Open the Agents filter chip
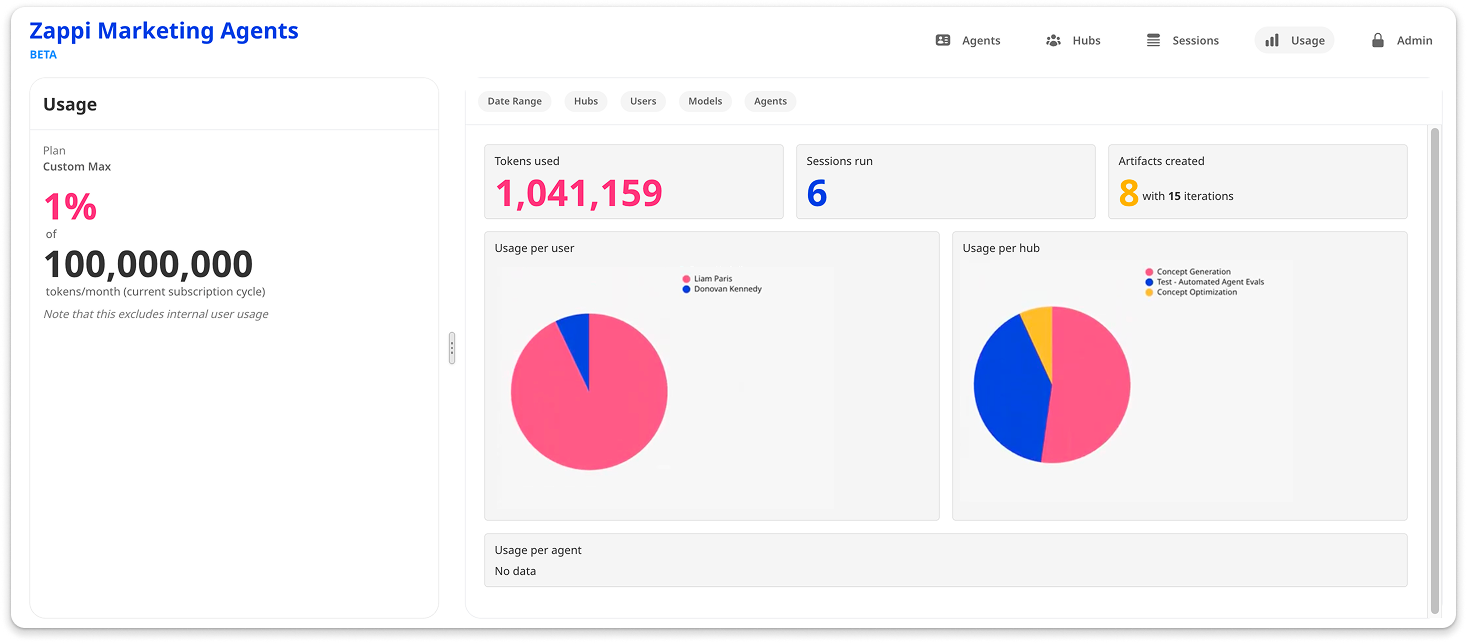 pyautogui.click(x=770, y=101)
